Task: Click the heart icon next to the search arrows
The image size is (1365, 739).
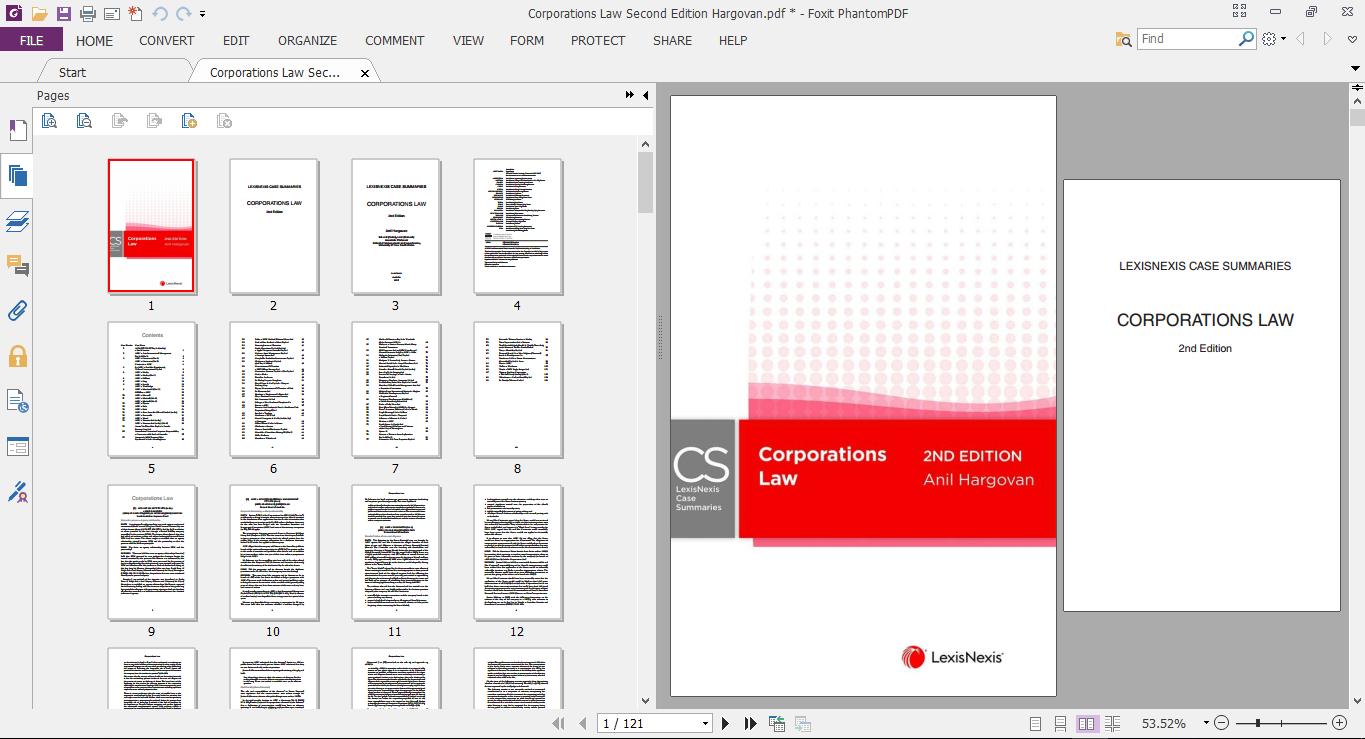Action: (1352, 39)
